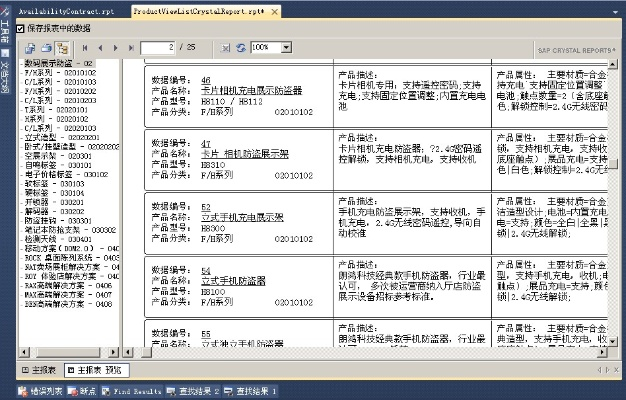626x400 pixels.
Task: Open the 错误列表 panel tab
Action: [x=40, y=391]
